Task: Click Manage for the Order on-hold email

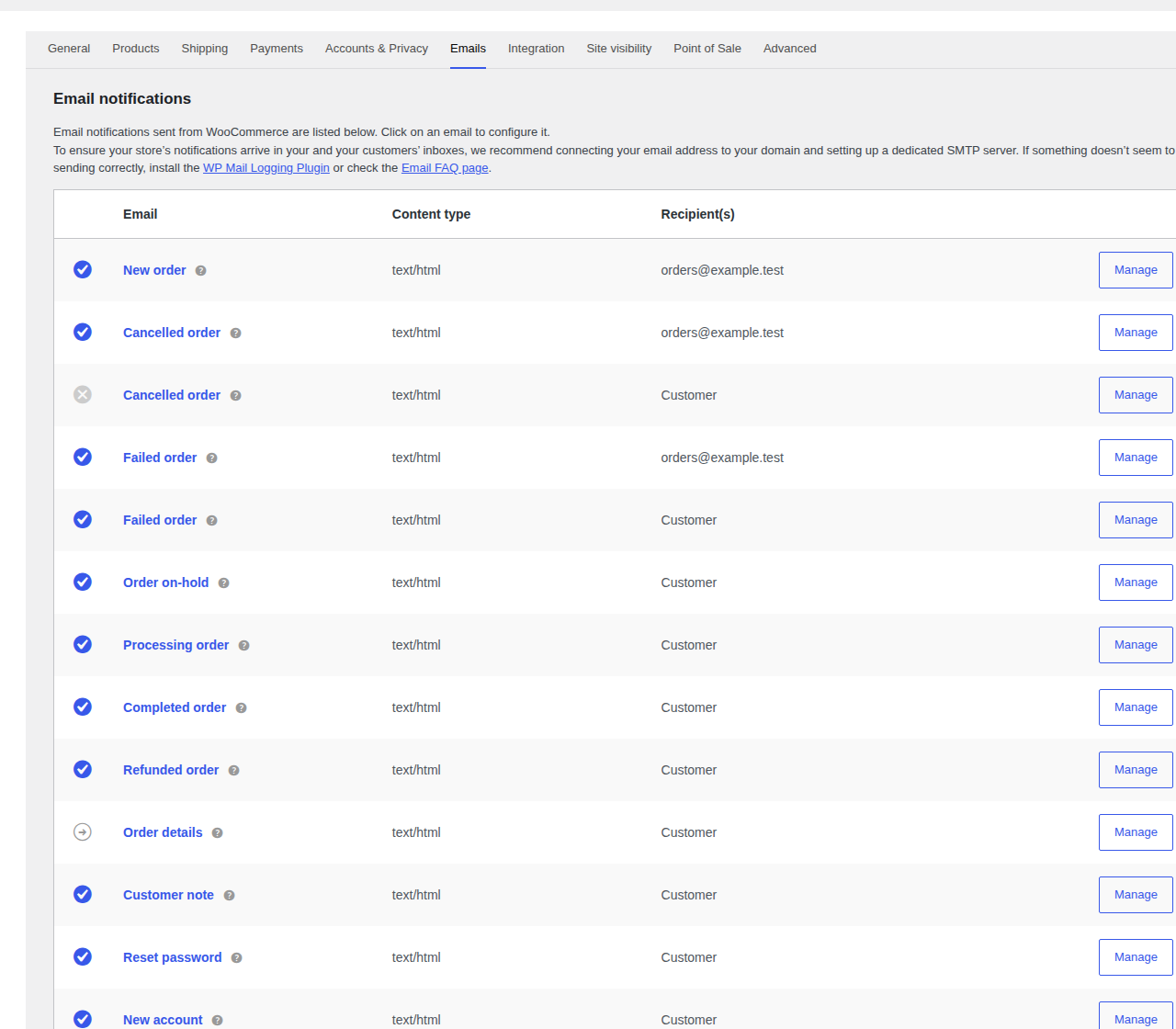Action: (x=1136, y=582)
